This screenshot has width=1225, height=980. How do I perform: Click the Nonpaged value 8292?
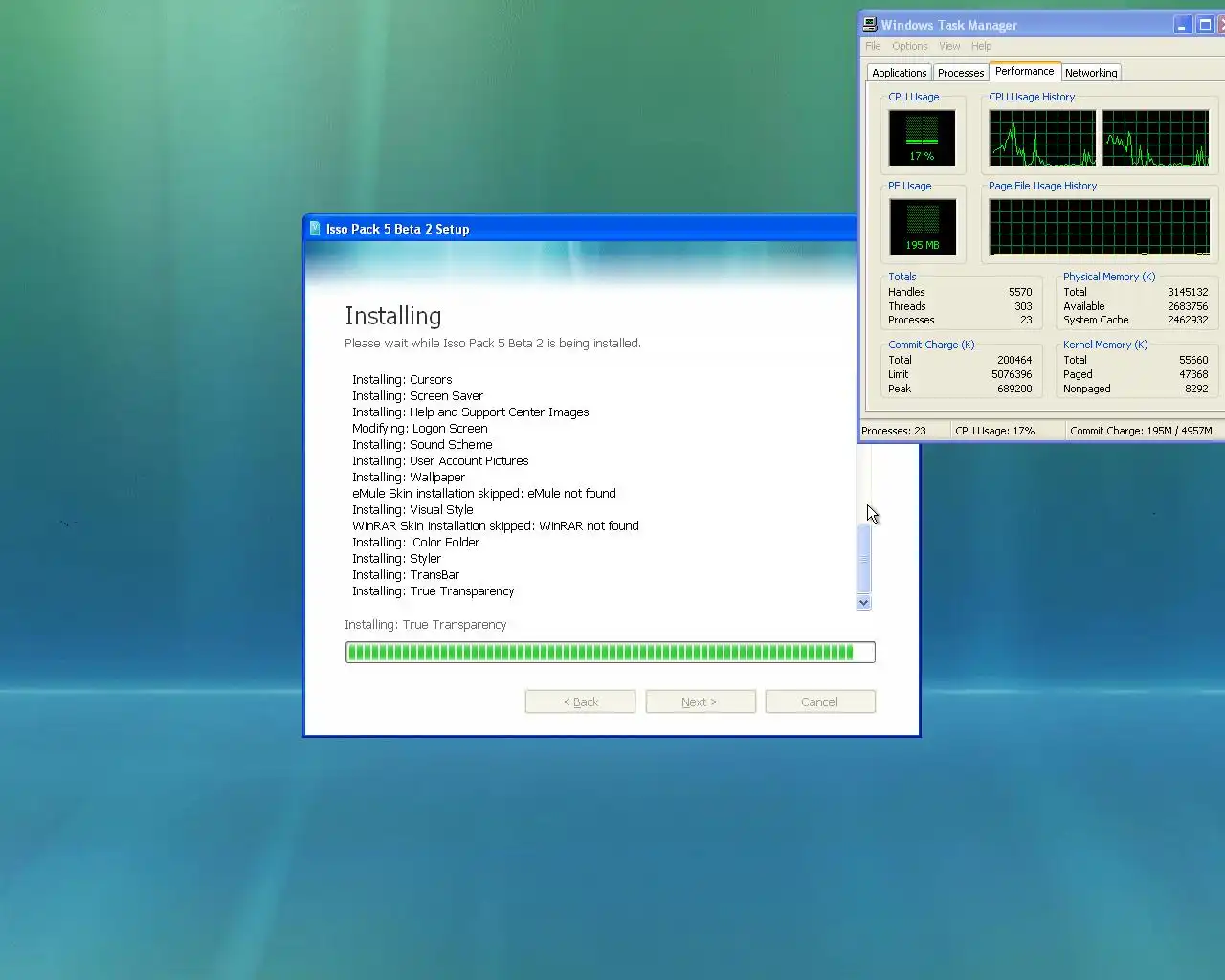(x=1196, y=389)
